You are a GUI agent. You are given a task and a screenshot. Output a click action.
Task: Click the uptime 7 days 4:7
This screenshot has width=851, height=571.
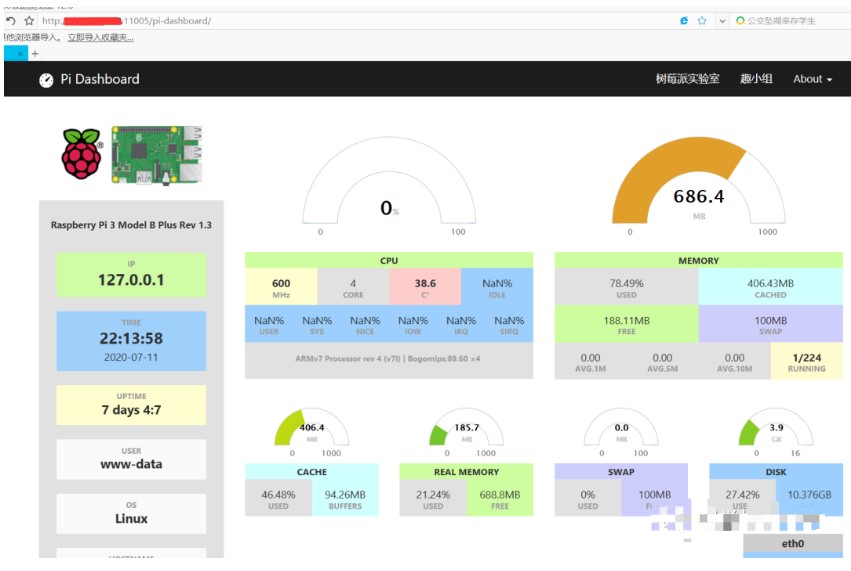click(x=131, y=410)
